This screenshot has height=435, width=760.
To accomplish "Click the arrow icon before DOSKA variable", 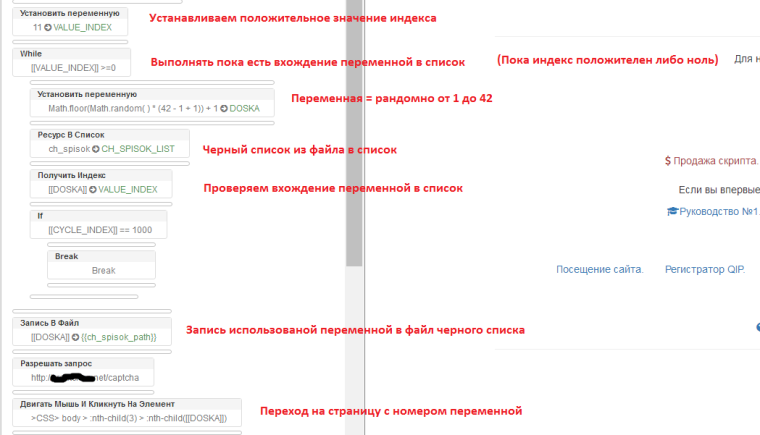I will [x=224, y=109].
